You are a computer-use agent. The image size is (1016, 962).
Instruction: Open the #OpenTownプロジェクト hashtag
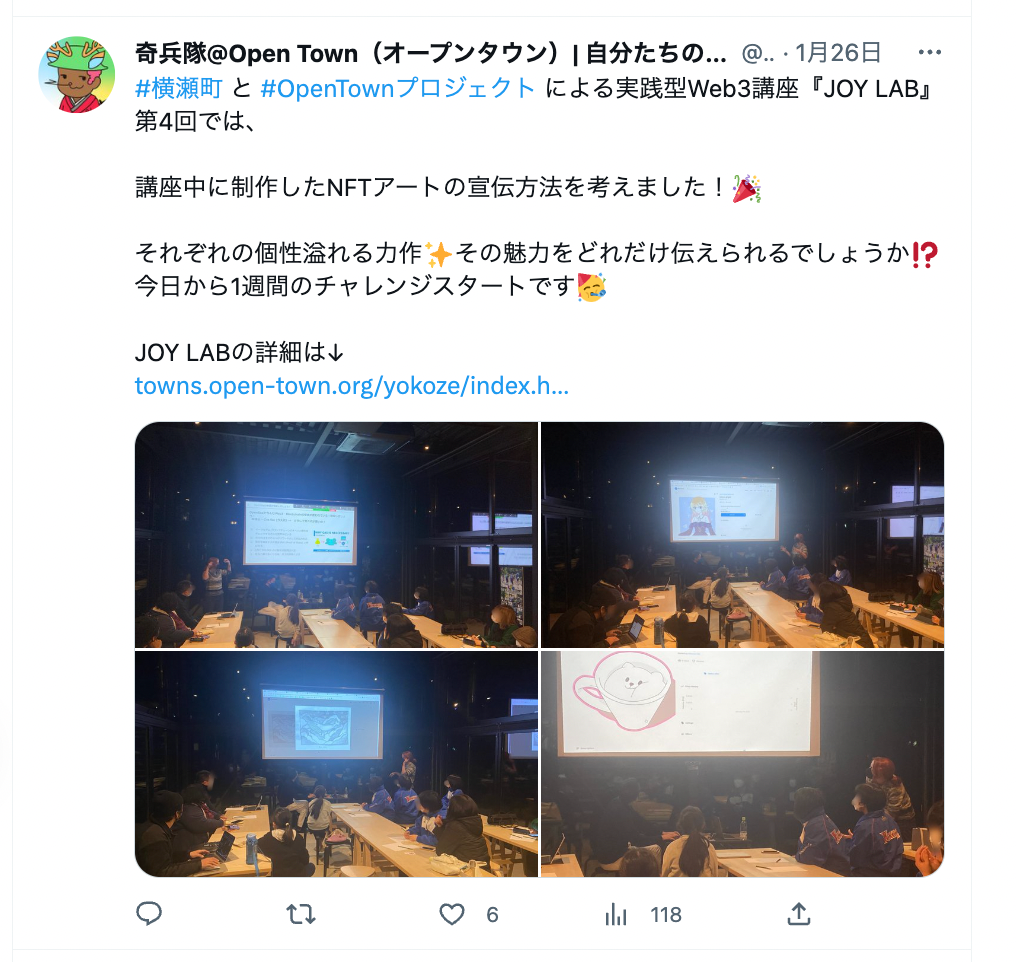pos(397,88)
